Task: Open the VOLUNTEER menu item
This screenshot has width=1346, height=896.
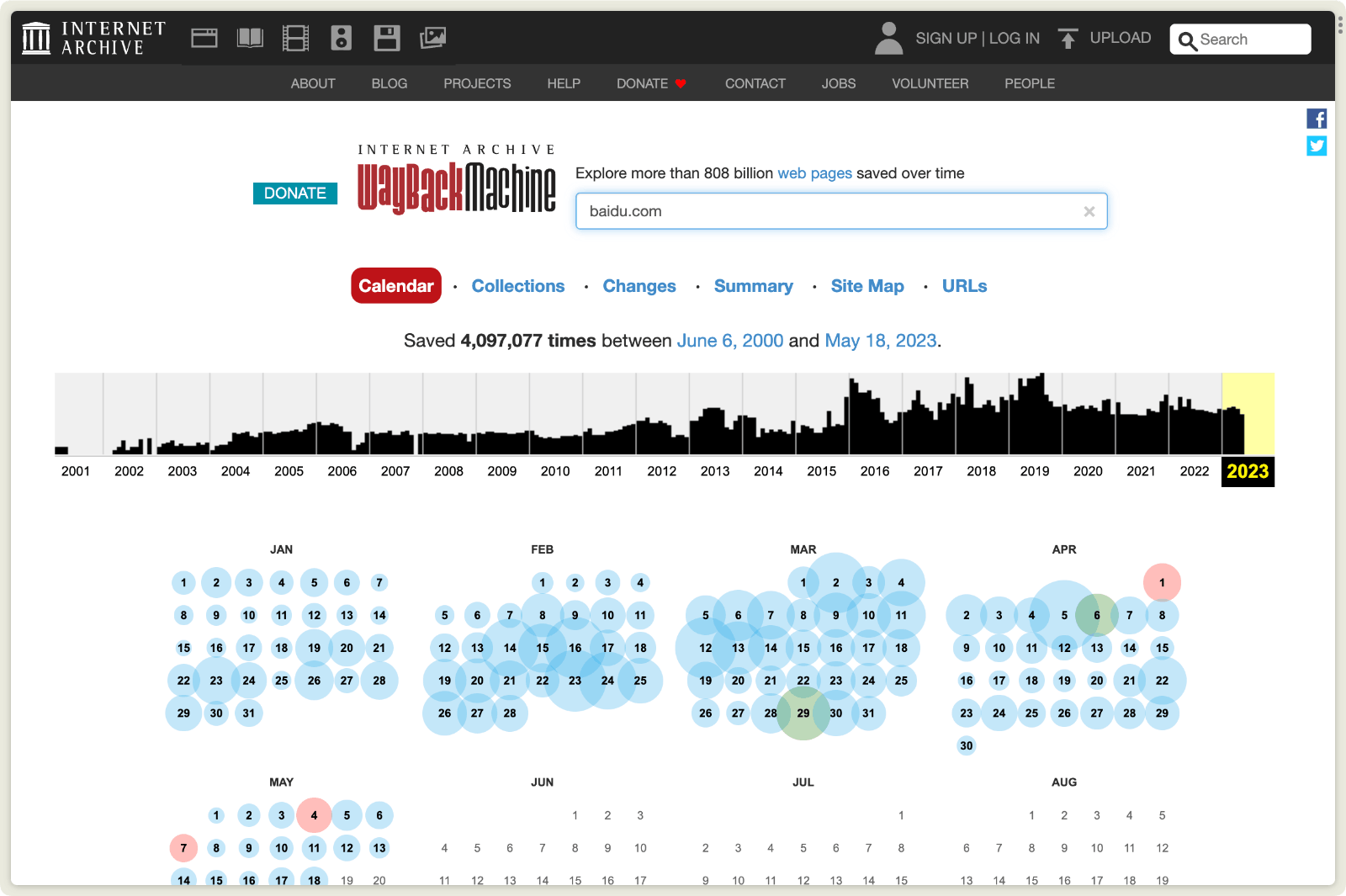Action: 930,83
